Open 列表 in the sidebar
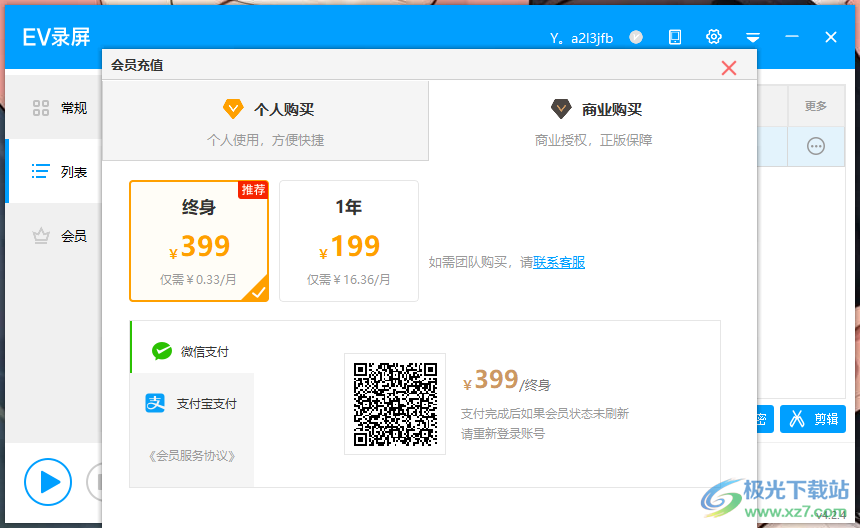Screen dimensions: 860x528 click(x=54, y=172)
